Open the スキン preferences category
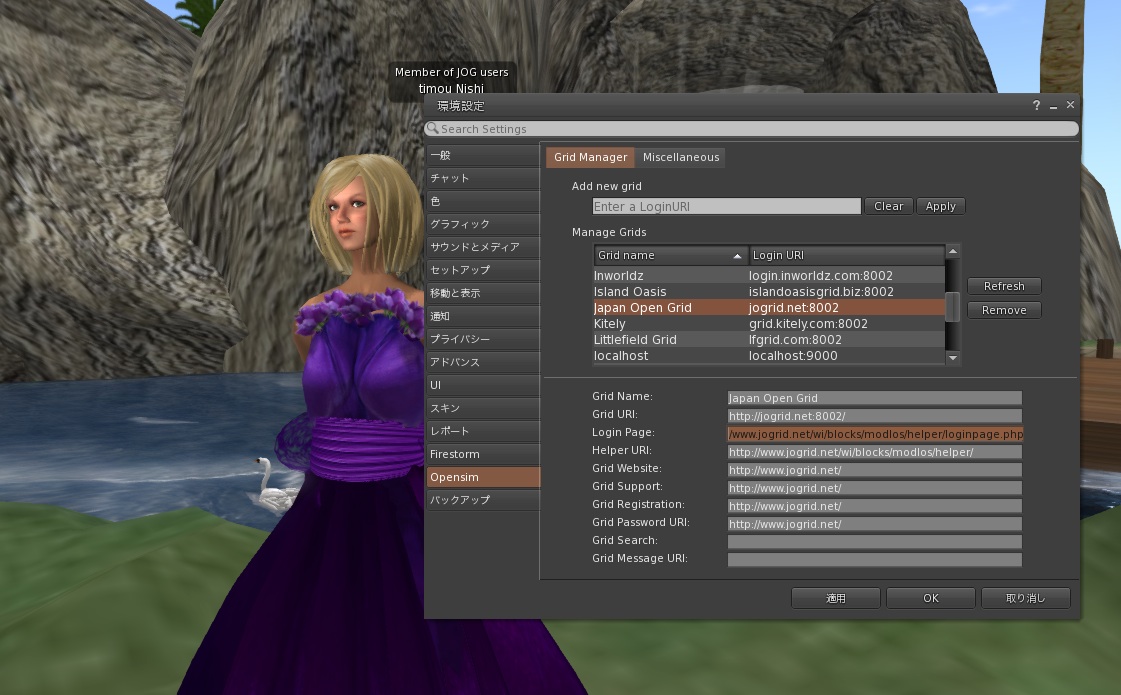Screen dimensions: 1121x695 coord(483,408)
